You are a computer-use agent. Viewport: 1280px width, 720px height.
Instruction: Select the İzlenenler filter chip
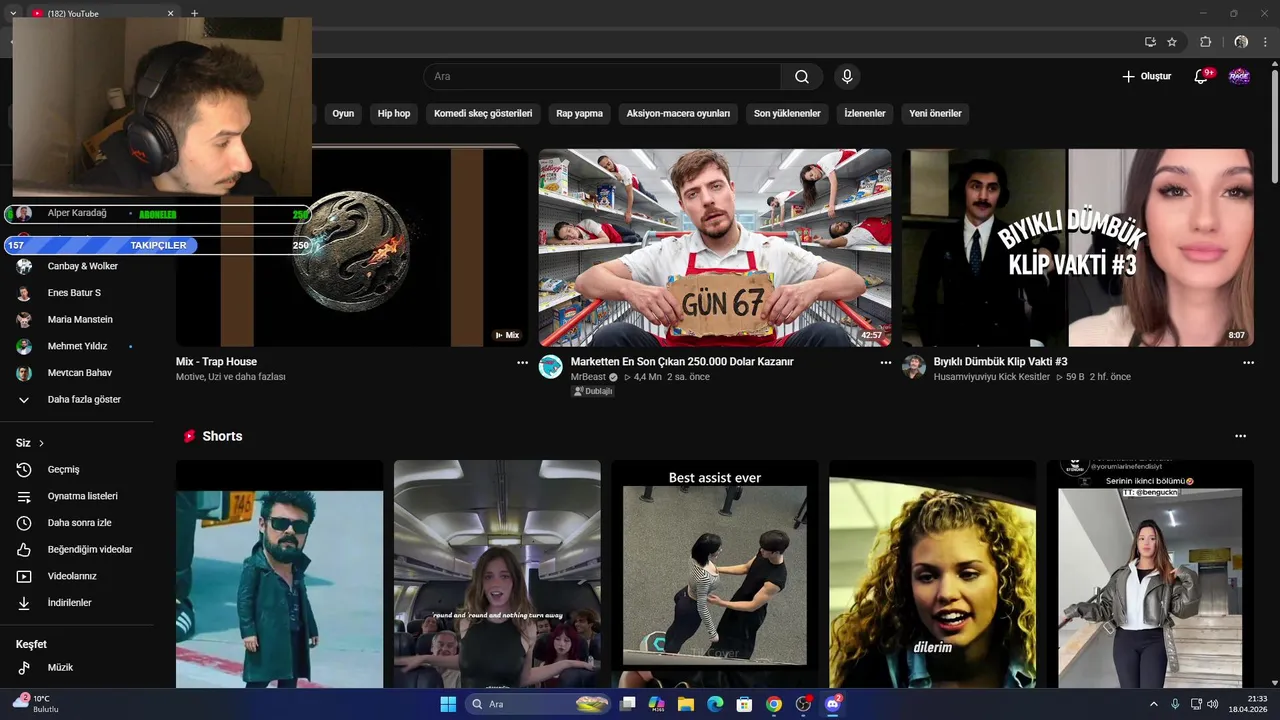point(865,114)
